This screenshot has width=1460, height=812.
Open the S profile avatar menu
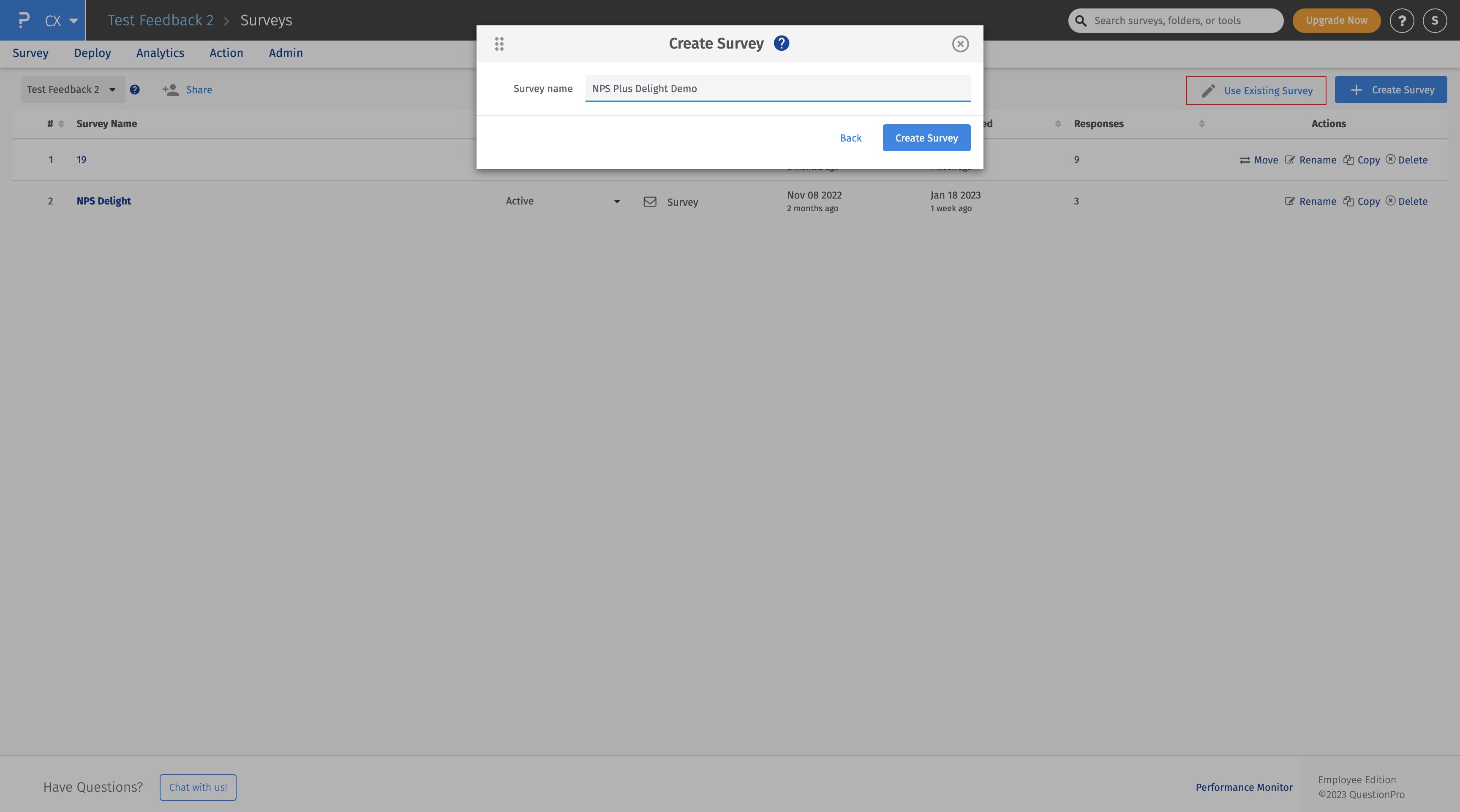point(1435,20)
